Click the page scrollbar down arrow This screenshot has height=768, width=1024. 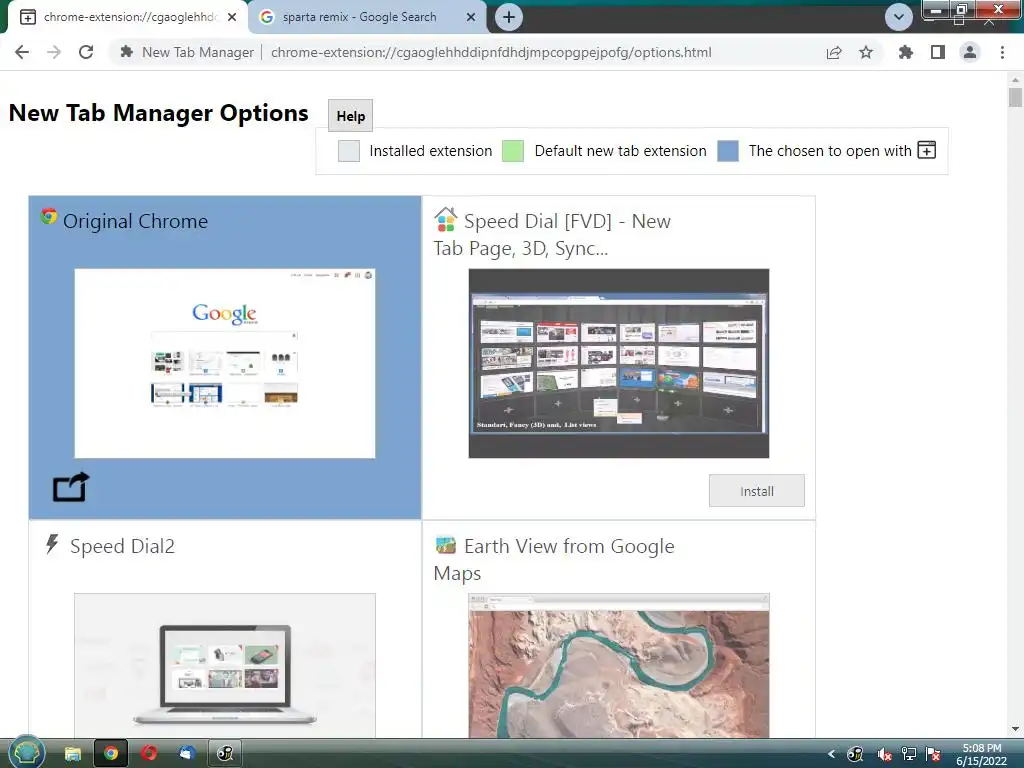click(x=1015, y=729)
